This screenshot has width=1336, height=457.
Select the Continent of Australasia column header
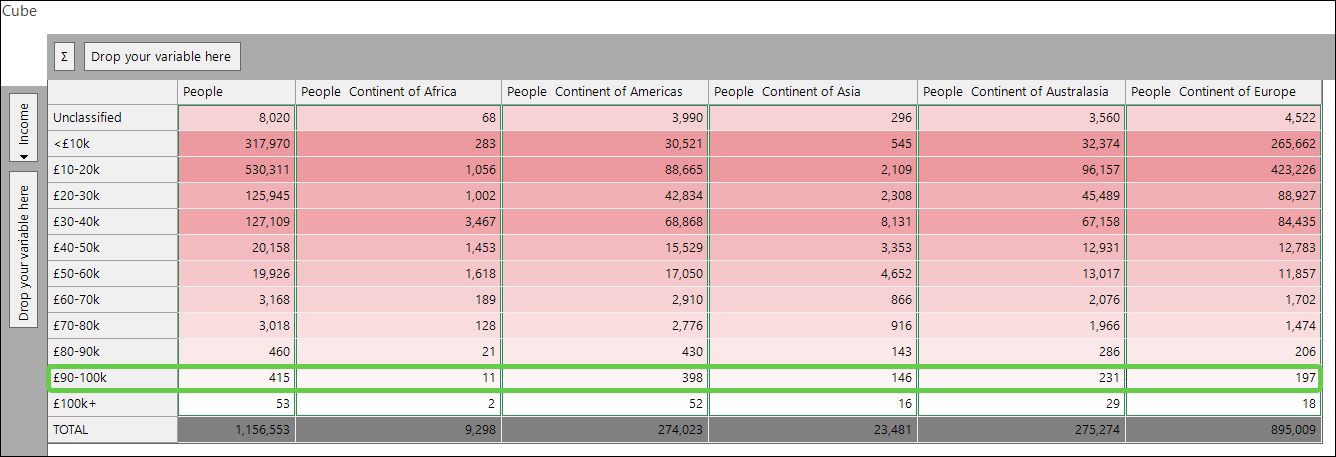tap(1021, 91)
